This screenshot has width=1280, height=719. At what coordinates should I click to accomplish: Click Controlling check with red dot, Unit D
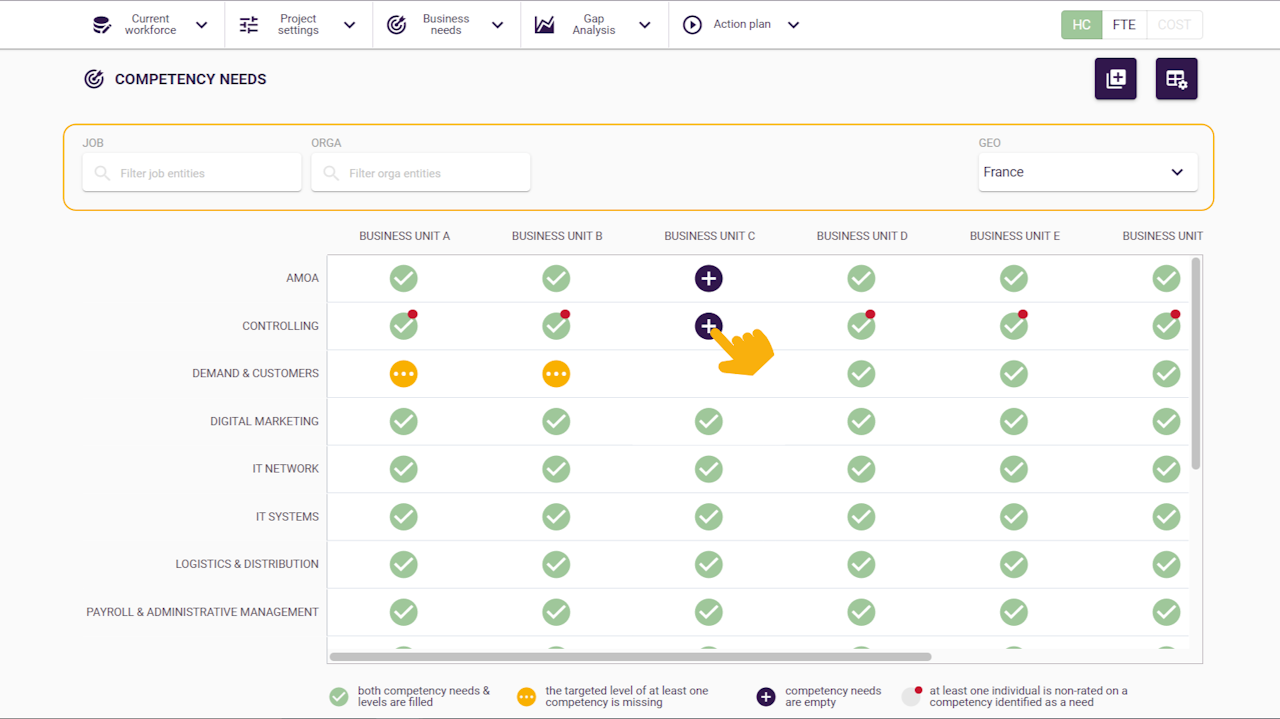(860, 326)
